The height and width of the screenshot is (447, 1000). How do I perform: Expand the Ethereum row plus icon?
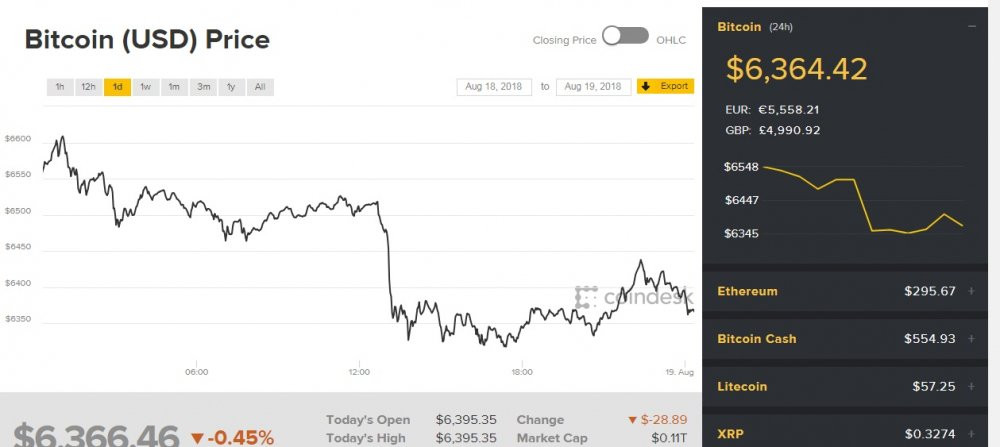click(x=971, y=292)
